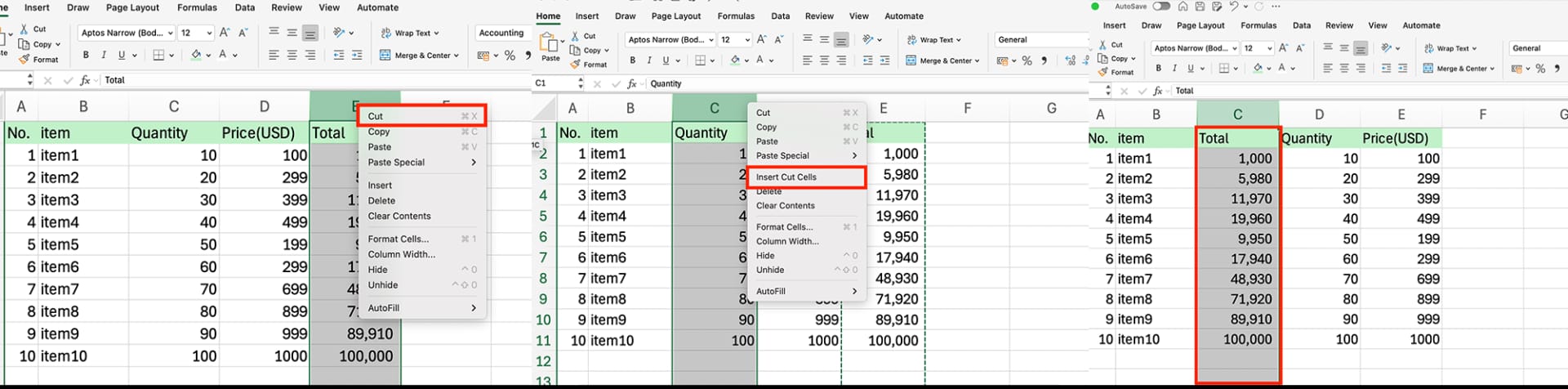Toggle Italic in ribbon below AutoSave
1568x389 pixels.
(x=1174, y=69)
